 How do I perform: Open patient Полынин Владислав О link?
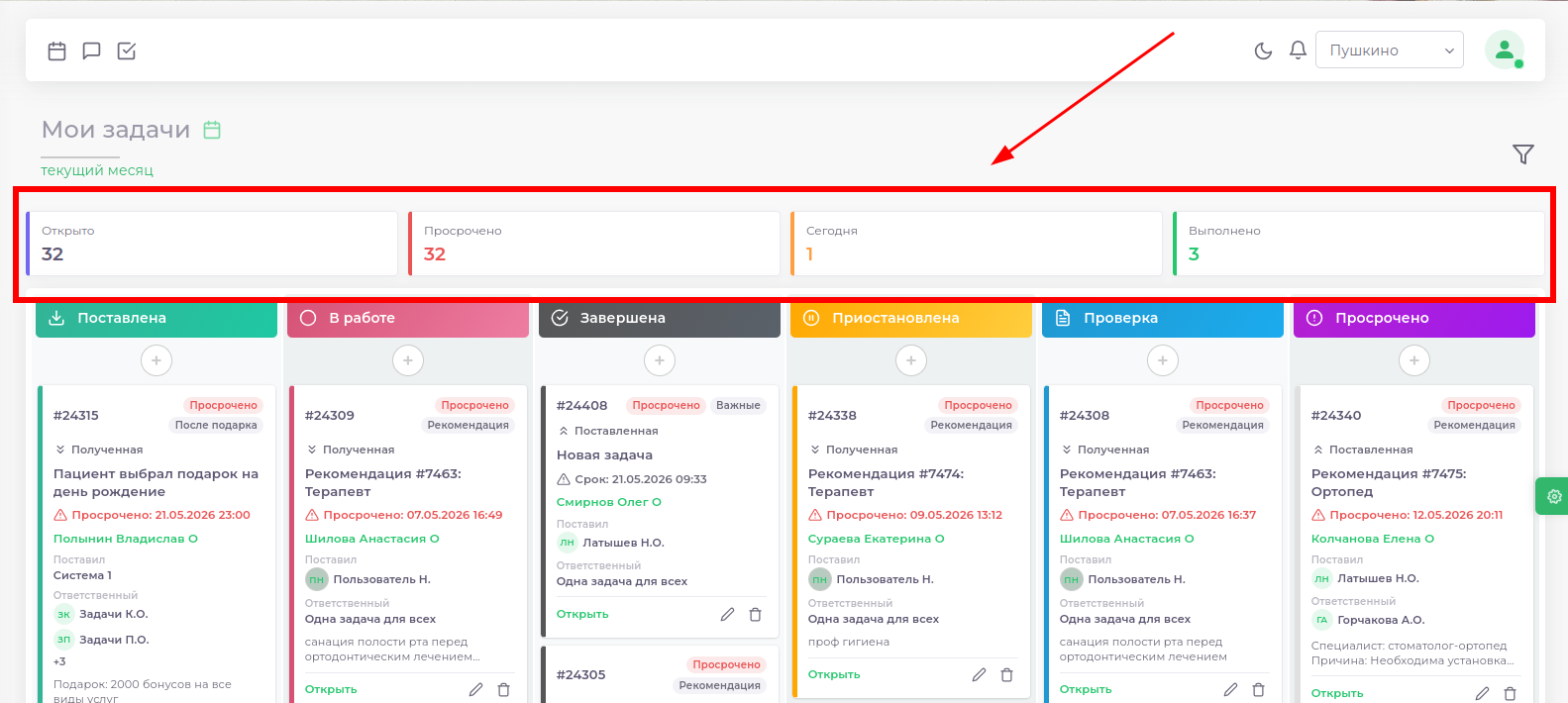(x=126, y=539)
